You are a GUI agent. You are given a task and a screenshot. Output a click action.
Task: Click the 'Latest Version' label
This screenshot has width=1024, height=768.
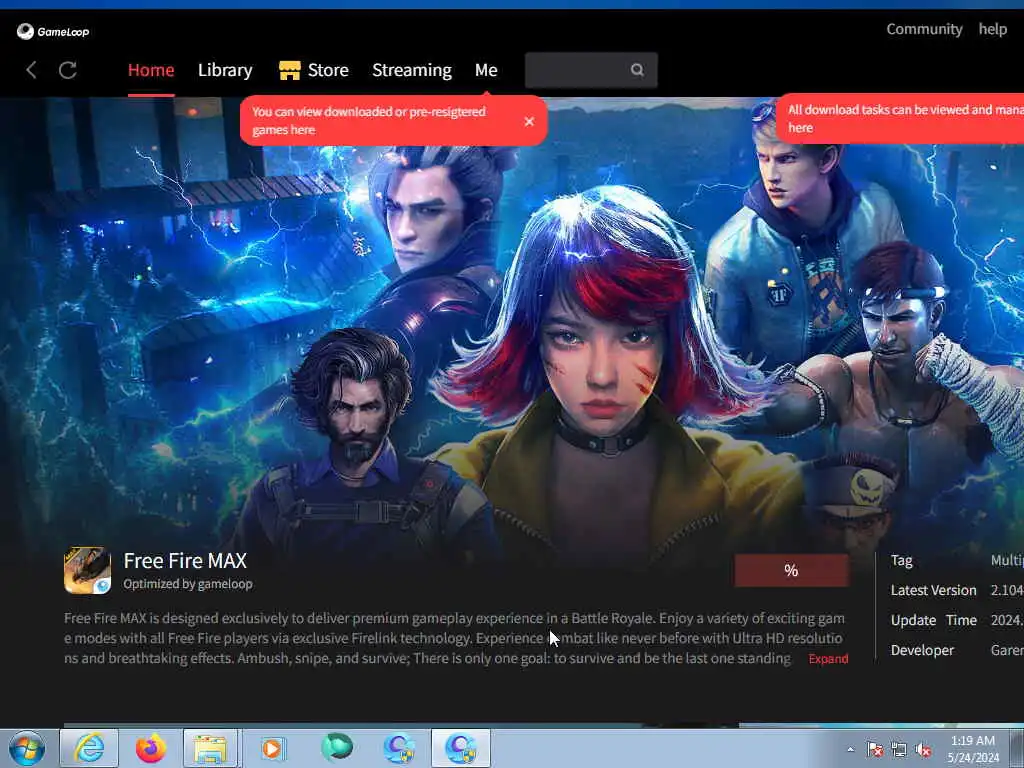[933, 590]
